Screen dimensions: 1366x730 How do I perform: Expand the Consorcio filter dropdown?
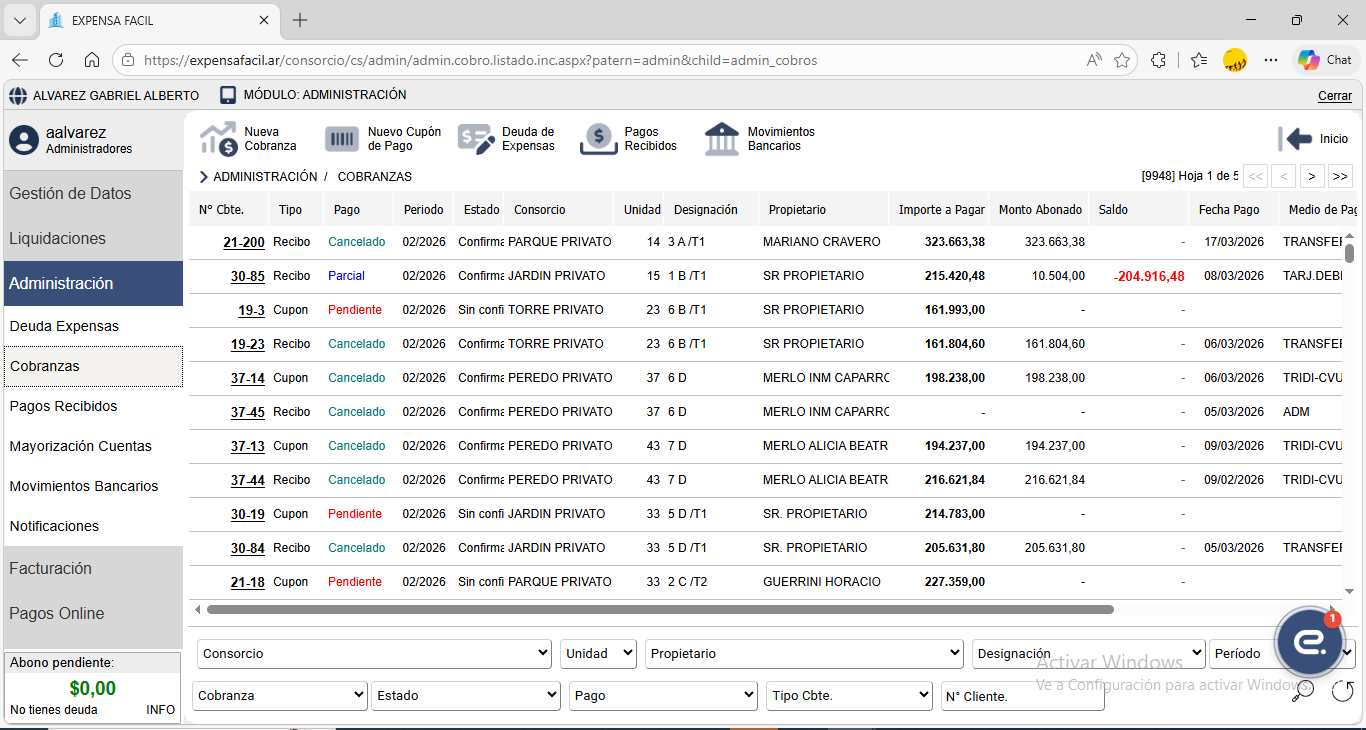click(x=375, y=654)
